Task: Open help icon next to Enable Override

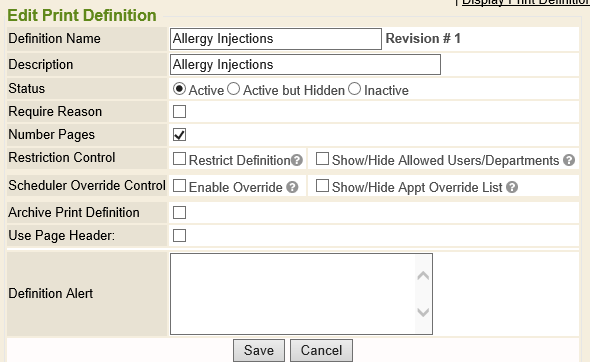Action: 292,187
